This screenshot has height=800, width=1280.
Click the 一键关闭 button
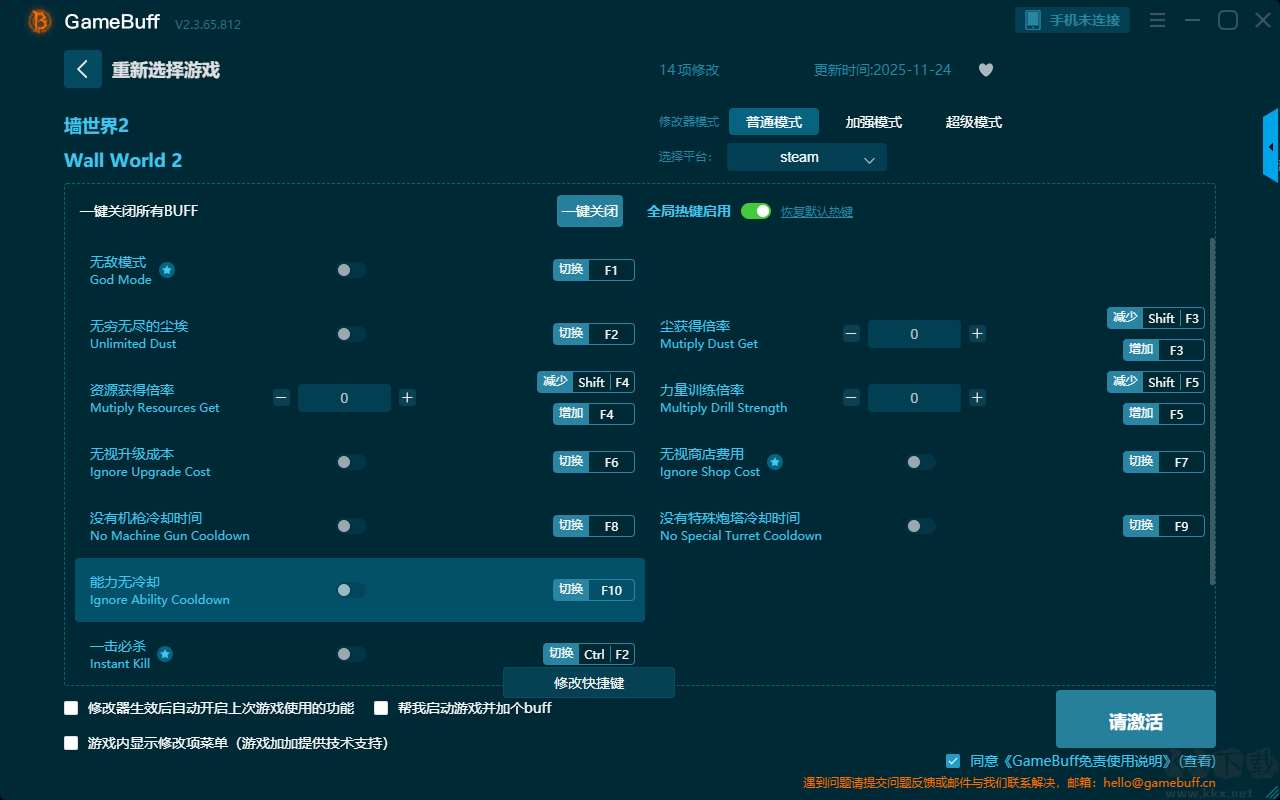(590, 211)
